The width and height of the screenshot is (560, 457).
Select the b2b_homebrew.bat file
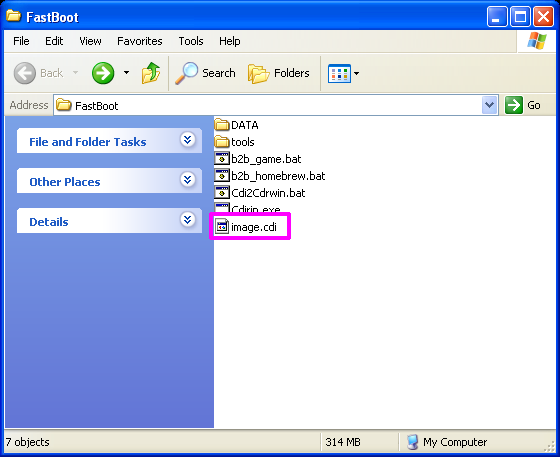click(x=270, y=176)
